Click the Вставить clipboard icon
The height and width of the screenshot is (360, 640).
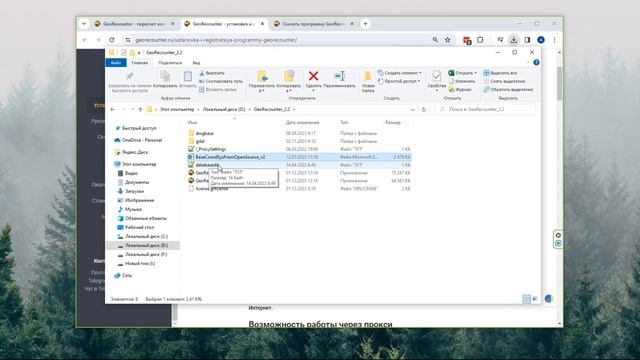coord(188,76)
